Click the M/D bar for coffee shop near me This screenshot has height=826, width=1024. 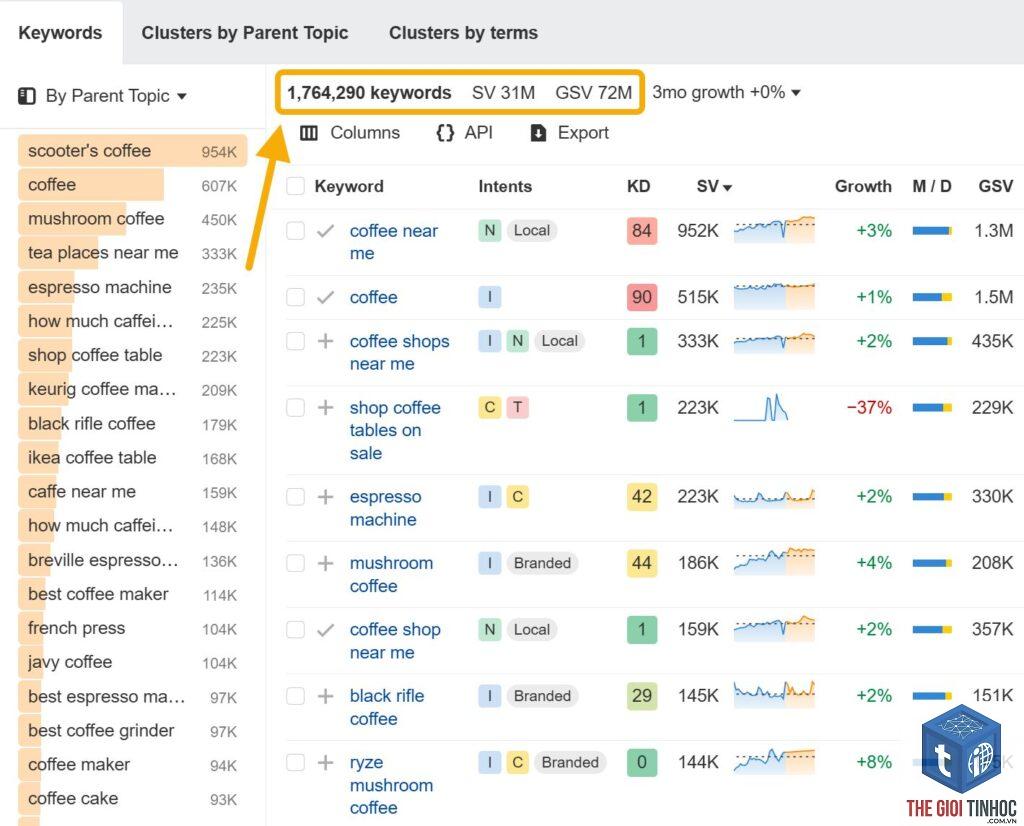tap(932, 629)
